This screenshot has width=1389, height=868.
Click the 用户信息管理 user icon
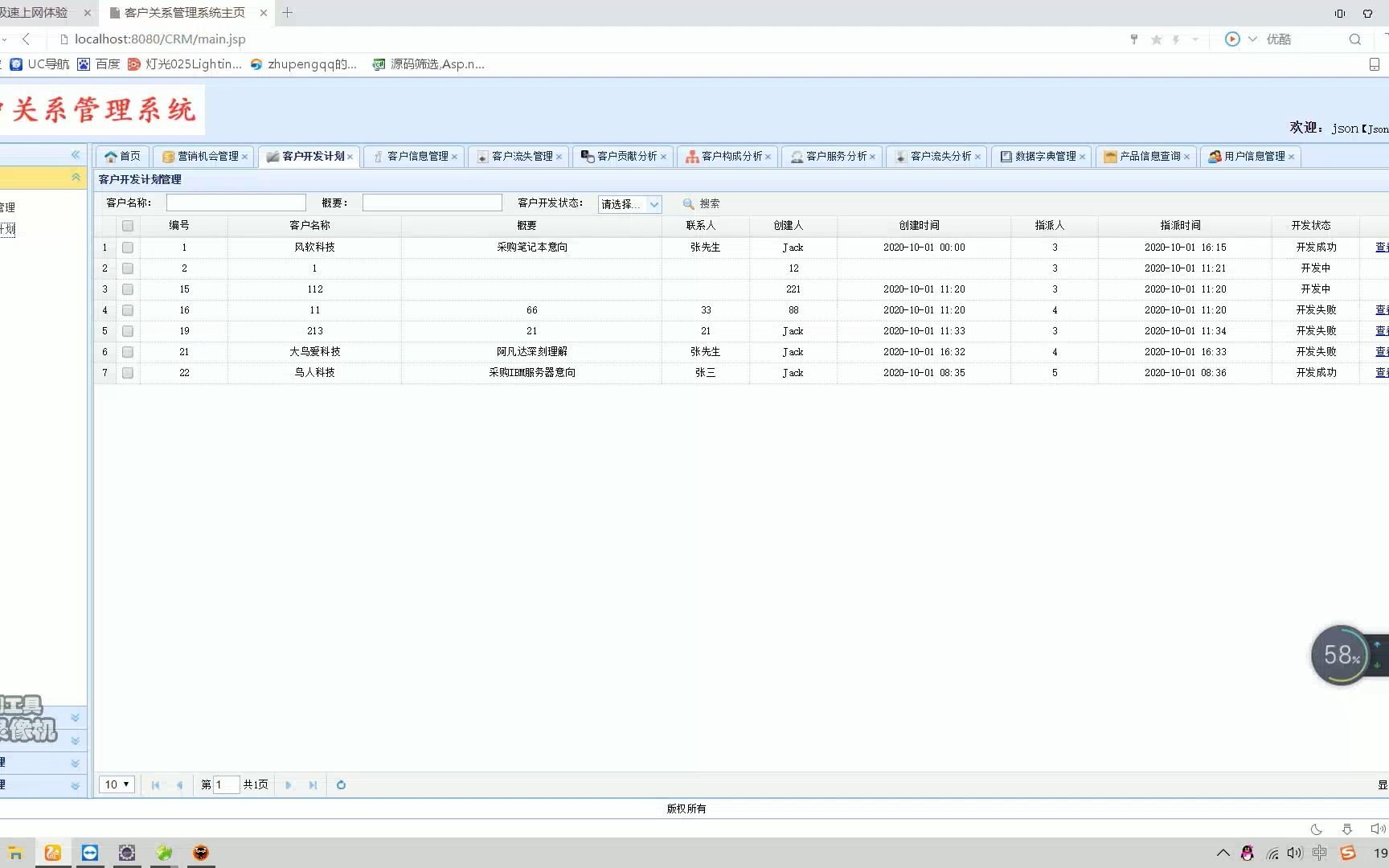1214,156
